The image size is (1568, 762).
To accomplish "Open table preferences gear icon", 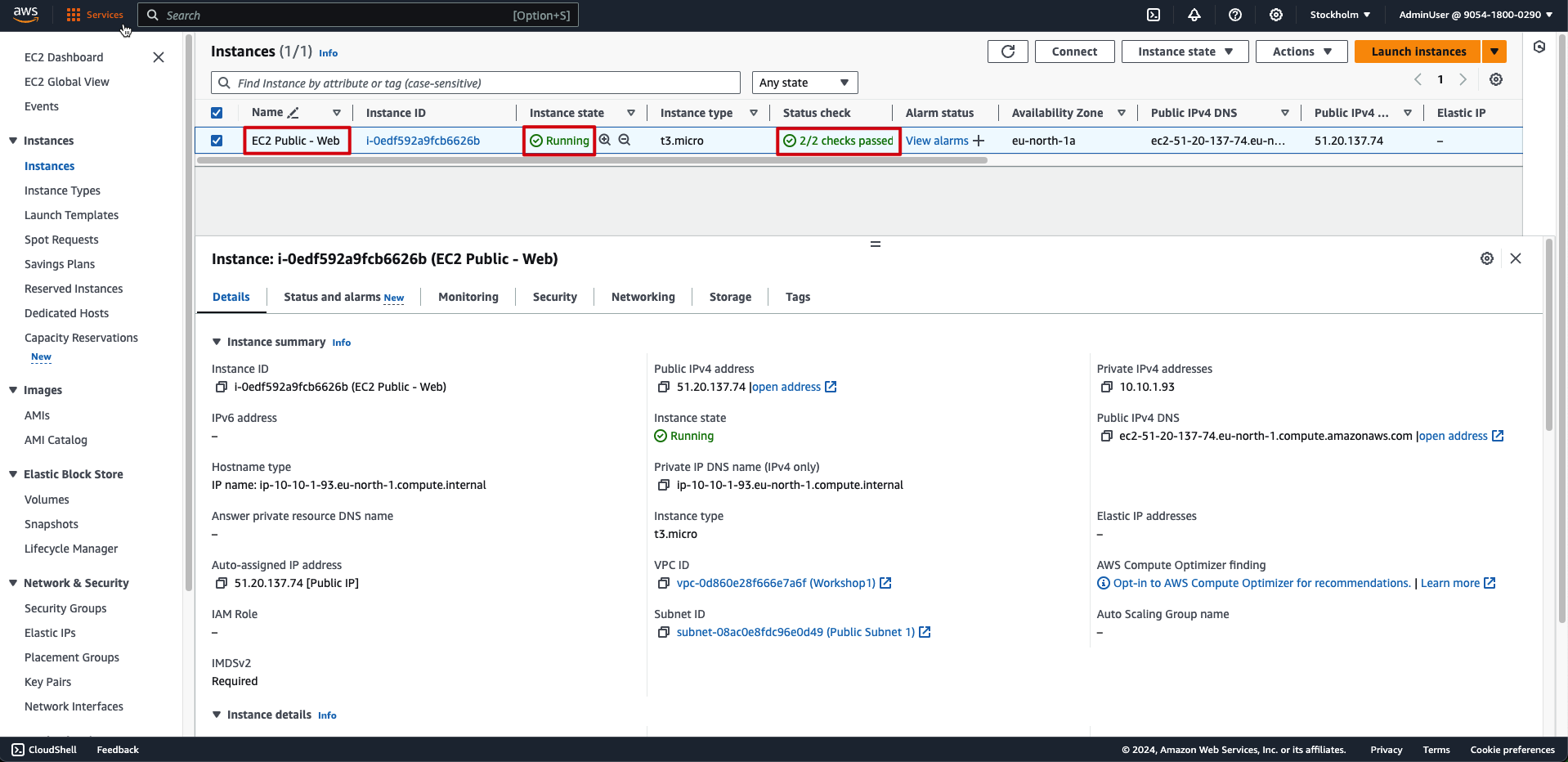I will click(x=1495, y=79).
